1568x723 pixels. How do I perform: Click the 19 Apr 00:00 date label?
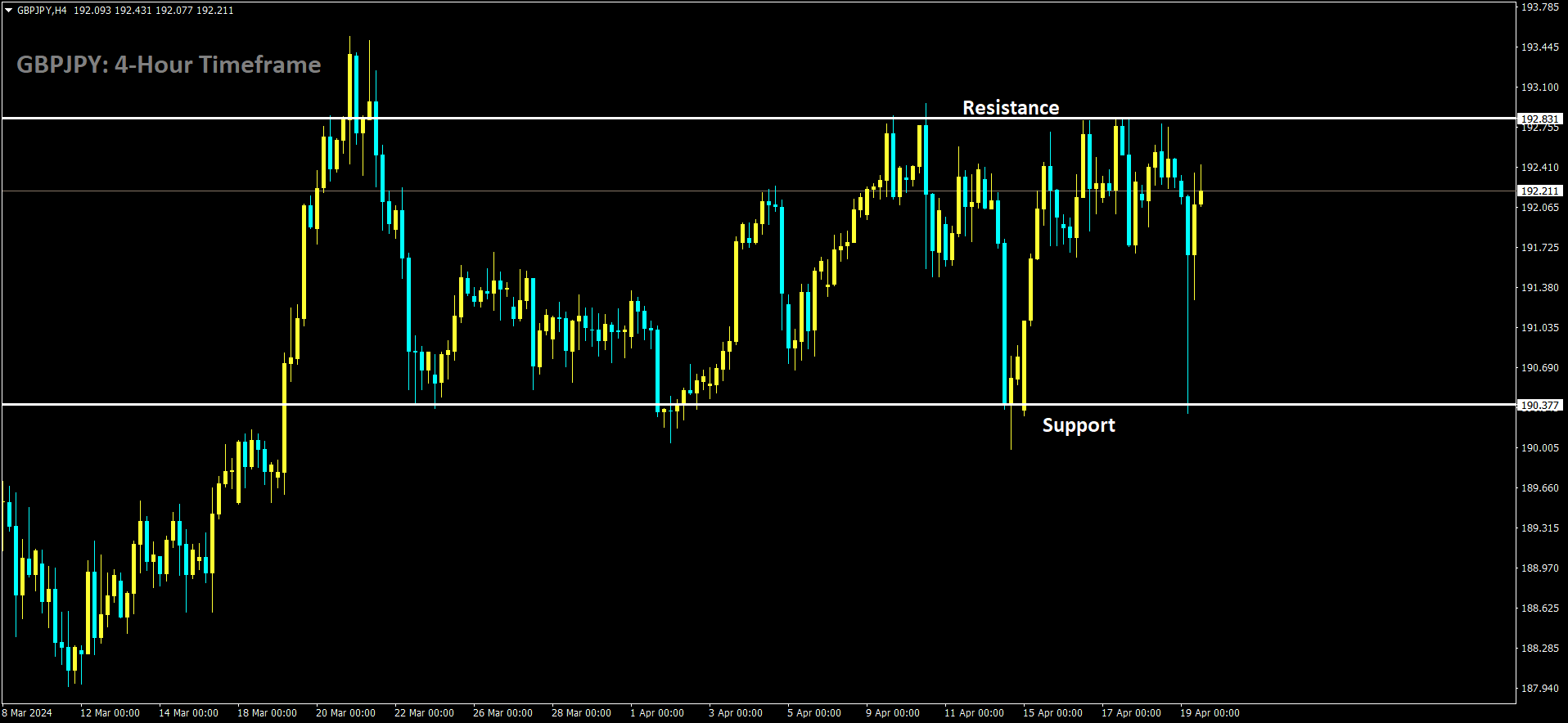[x=1210, y=713]
